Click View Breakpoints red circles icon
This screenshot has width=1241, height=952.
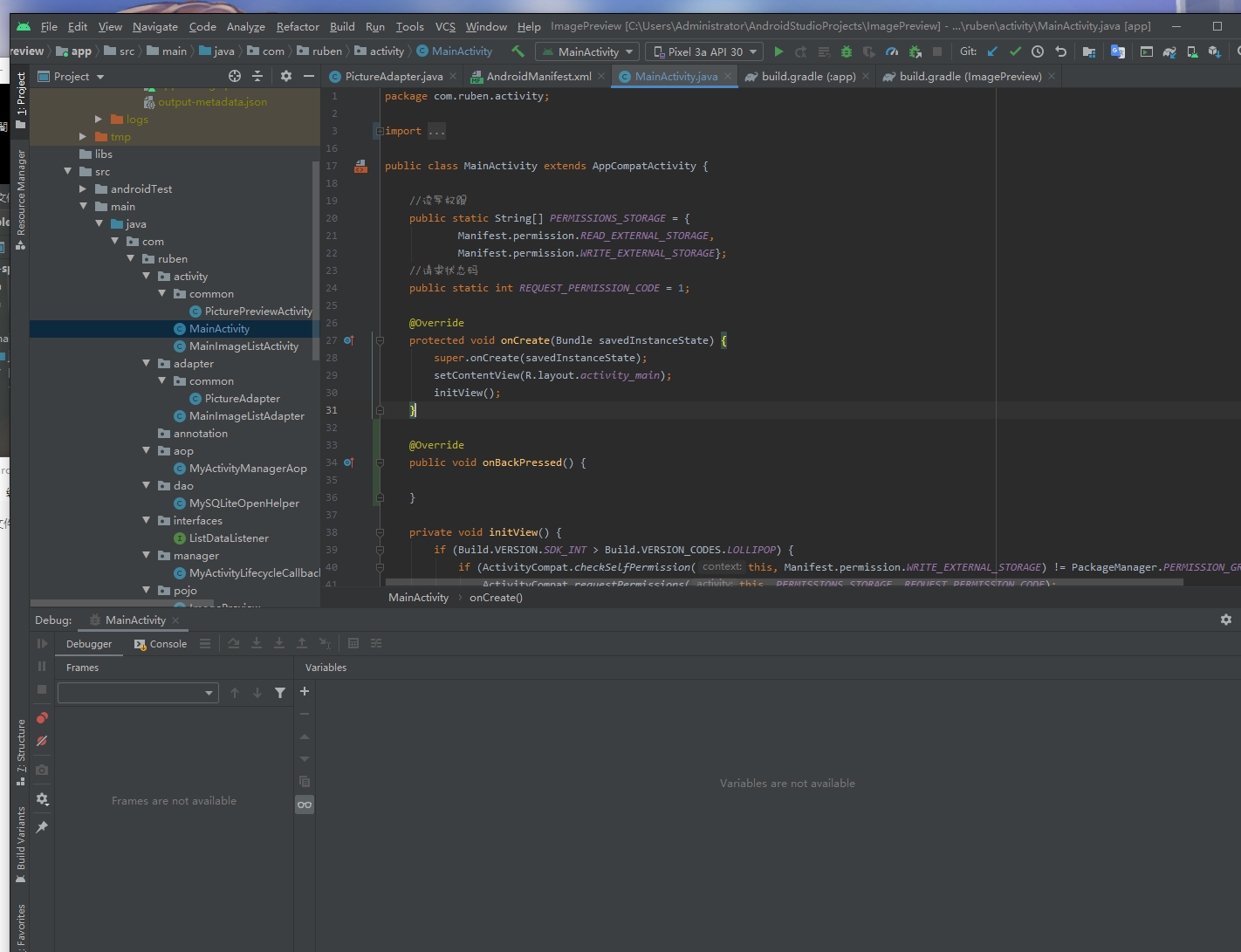(42, 718)
